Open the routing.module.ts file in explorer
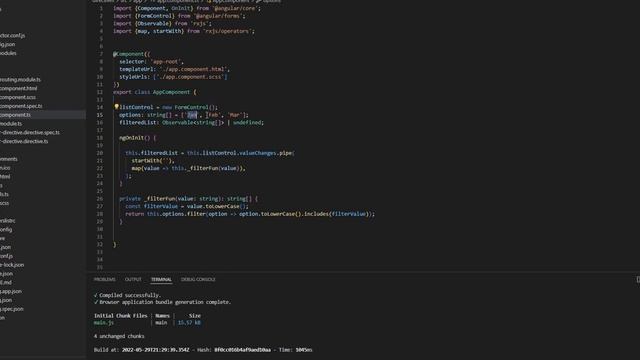This screenshot has height=360, width=640. [20, 80]
